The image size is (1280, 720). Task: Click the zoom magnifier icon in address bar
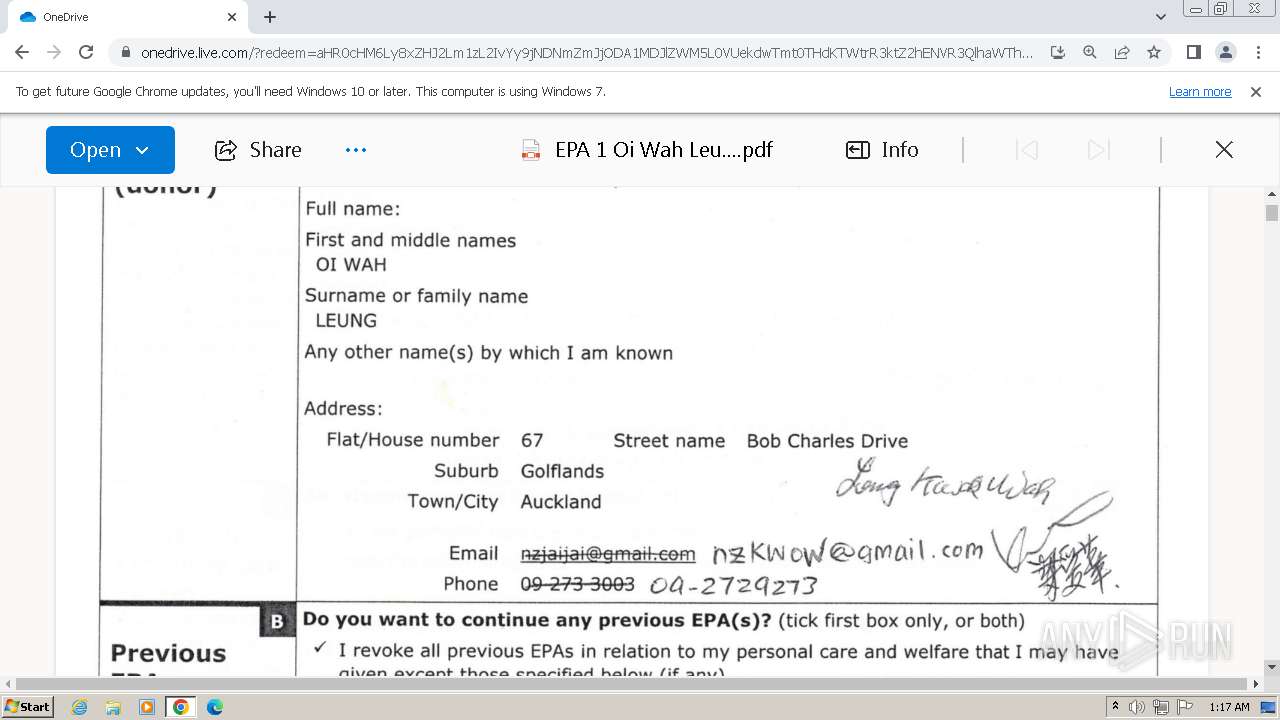click(x=1090, y=52)
